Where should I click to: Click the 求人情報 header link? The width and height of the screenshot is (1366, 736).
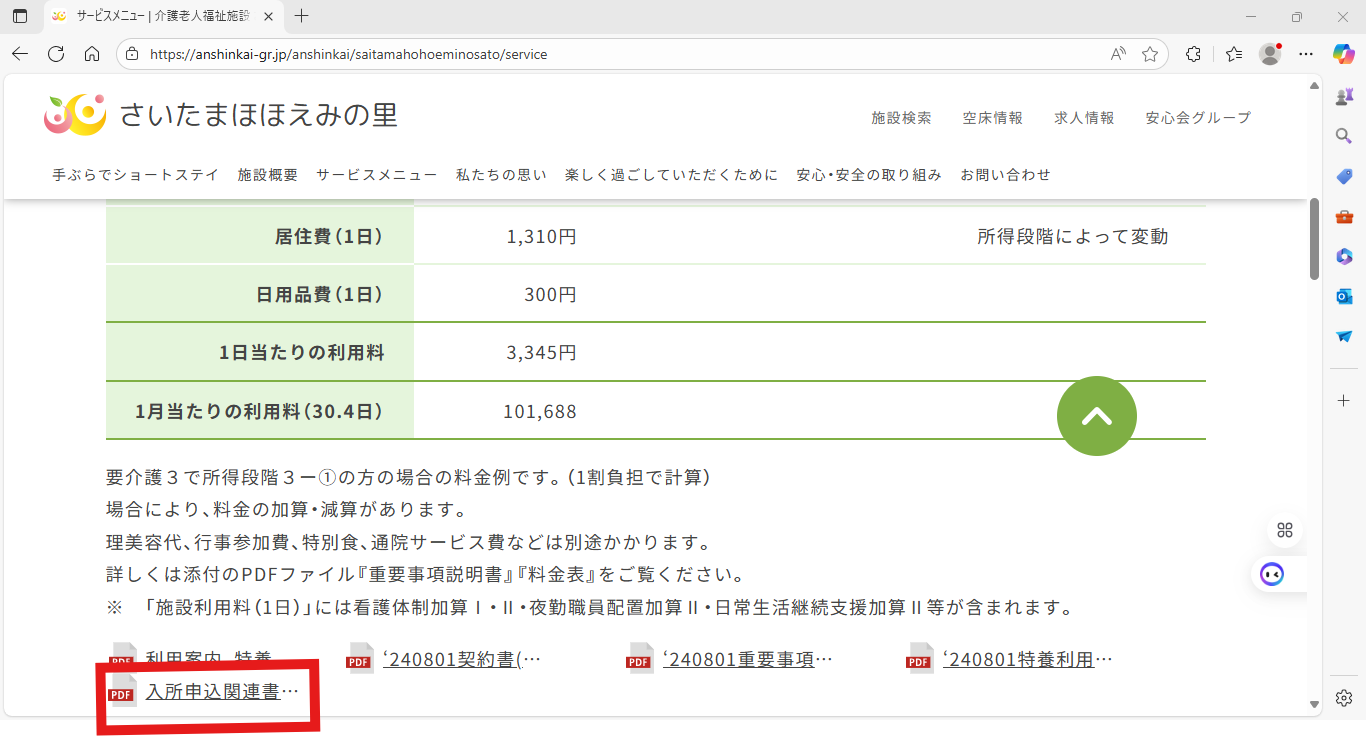click(x=1084, y=118)
